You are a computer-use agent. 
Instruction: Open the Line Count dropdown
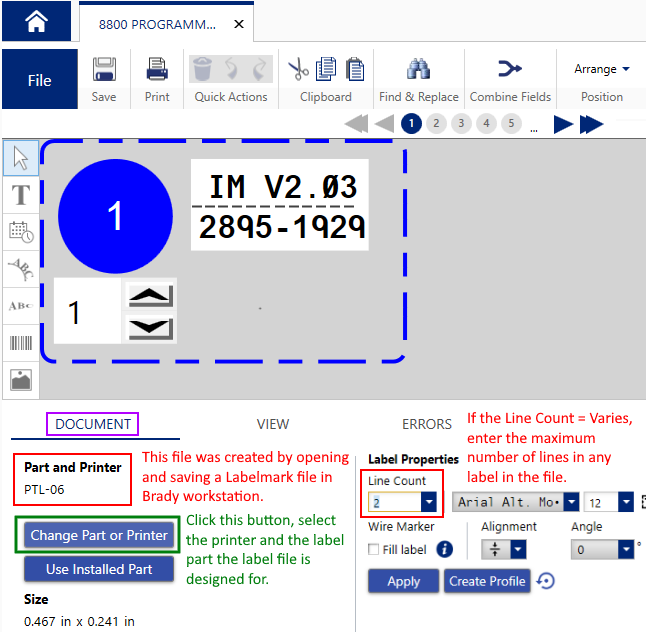(428, 502)
